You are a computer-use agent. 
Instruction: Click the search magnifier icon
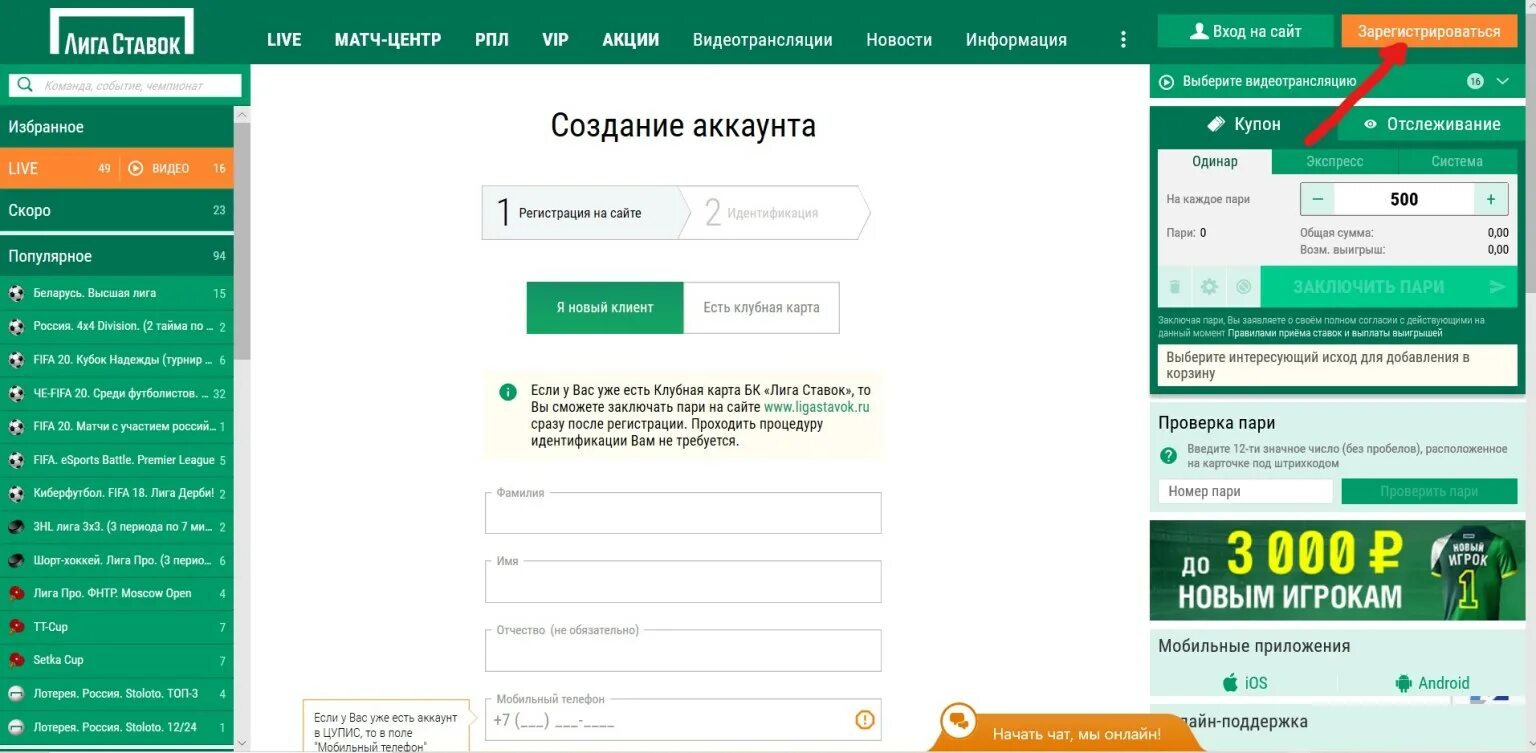tap(26, 85)
